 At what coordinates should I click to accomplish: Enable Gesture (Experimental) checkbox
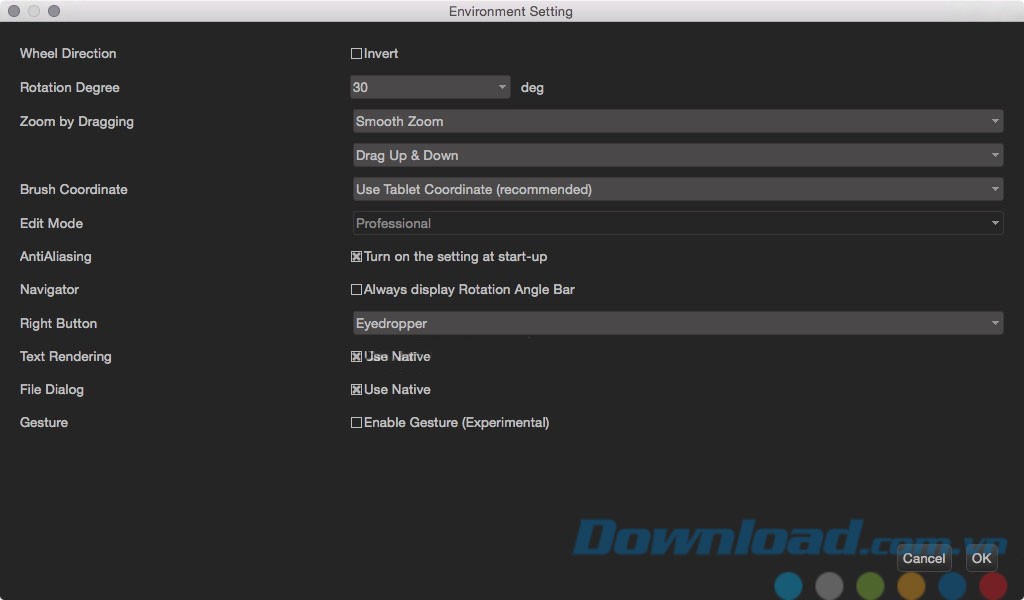357,423
